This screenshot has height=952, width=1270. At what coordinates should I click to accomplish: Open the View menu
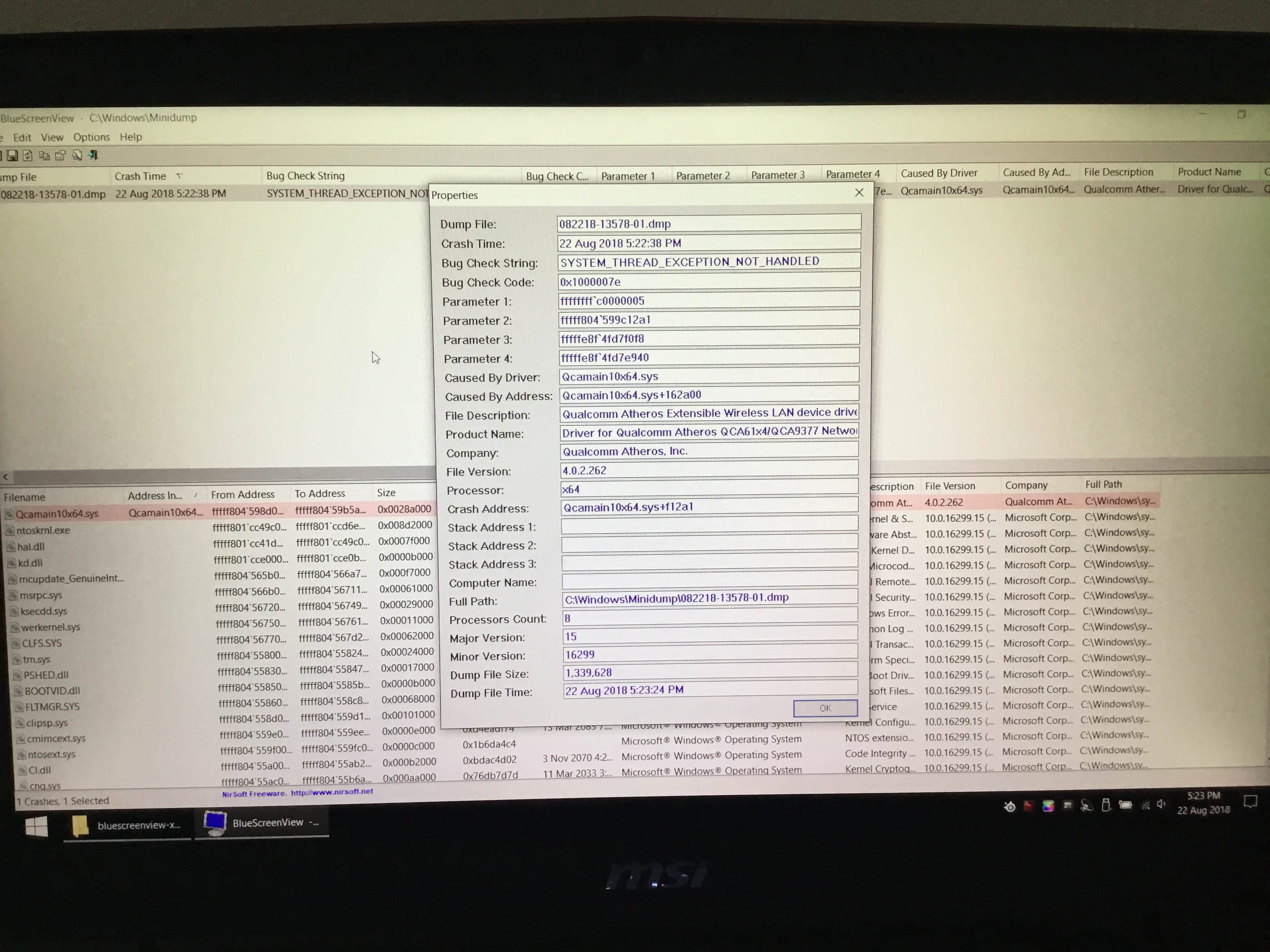pyautogui.click(x=52, y=137)
